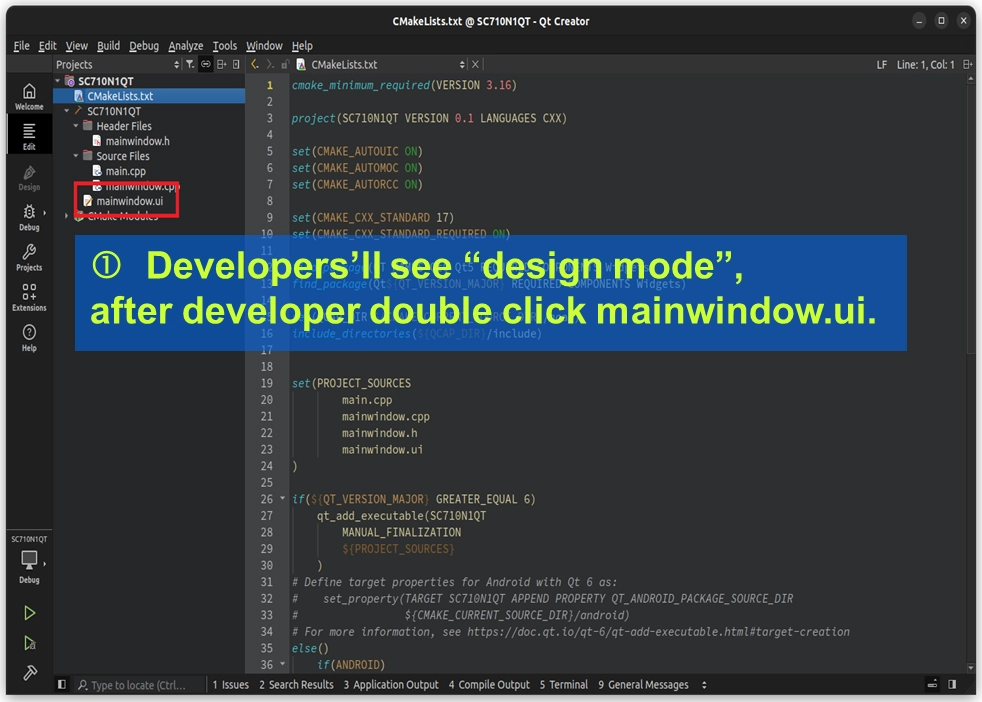982x702 pixels.
Task: Show the 2 Search Results pane
Action: pyautogui.click(x=296, y=684)
